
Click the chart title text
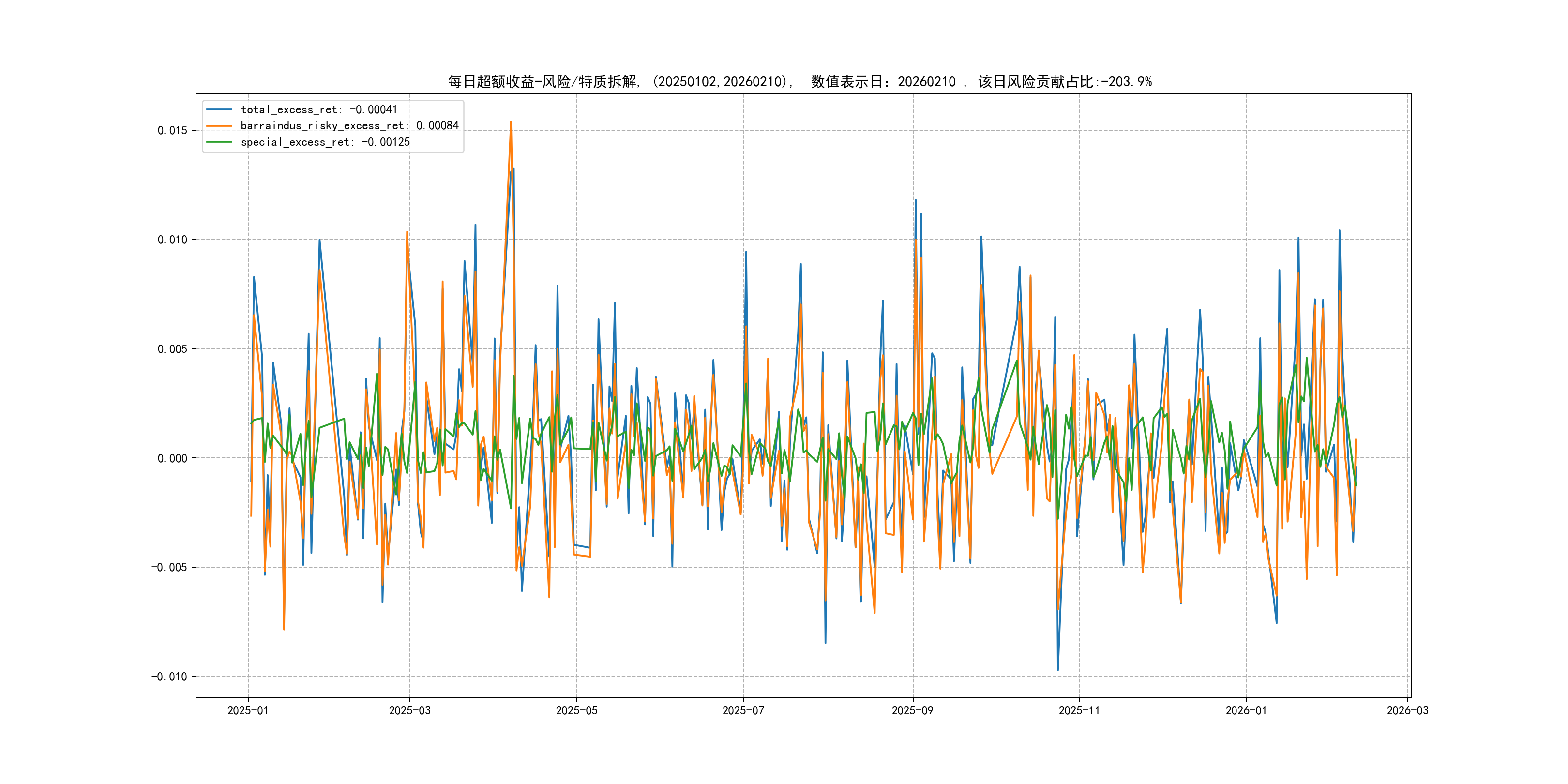point(800,82)
